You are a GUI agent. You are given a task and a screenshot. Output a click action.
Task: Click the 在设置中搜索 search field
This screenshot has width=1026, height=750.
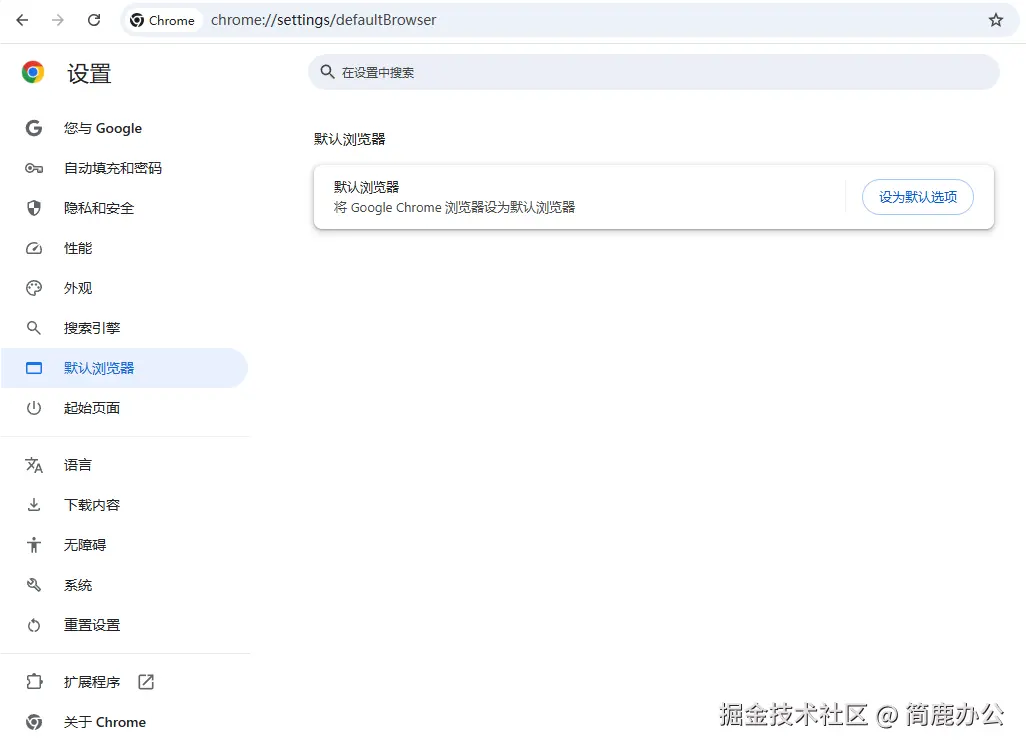[655, 71]
